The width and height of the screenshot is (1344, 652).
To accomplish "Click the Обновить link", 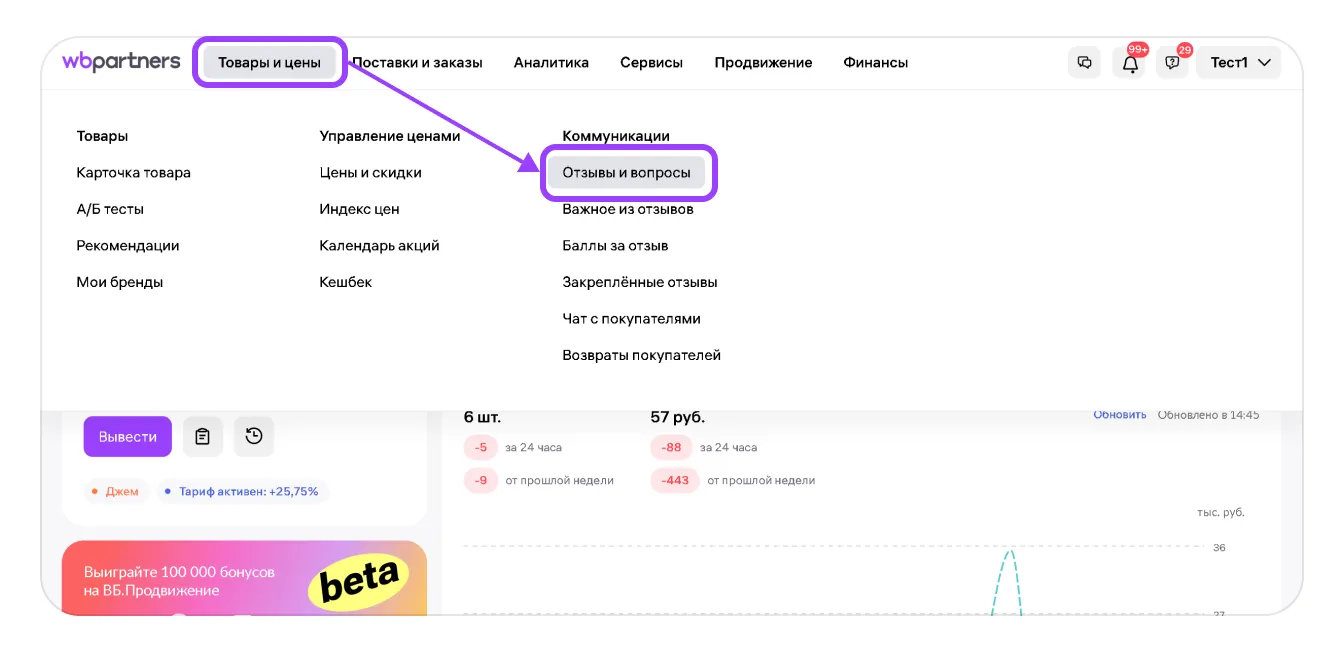I will tap(1119, 415).
